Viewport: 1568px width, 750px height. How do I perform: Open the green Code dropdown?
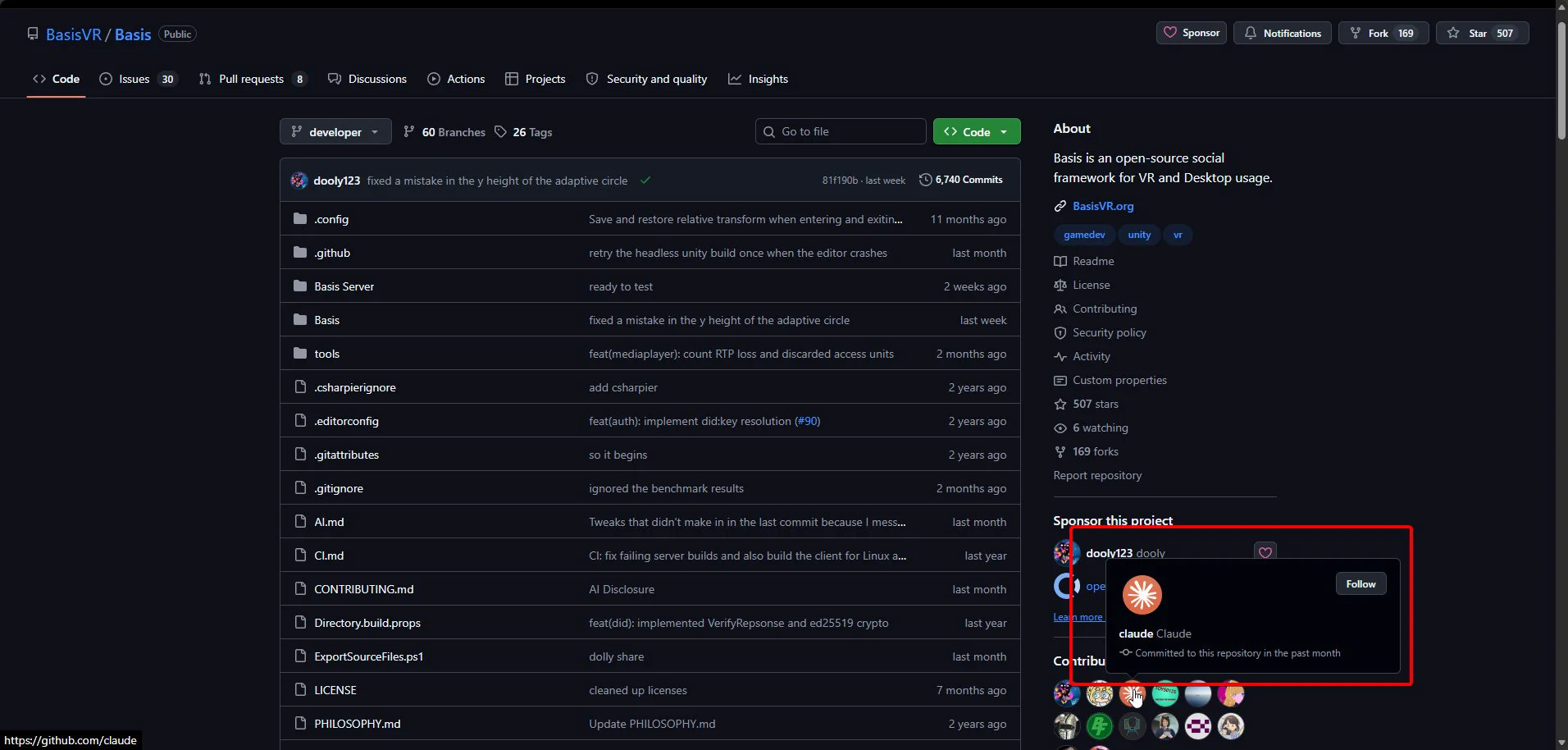pos(977,131)
